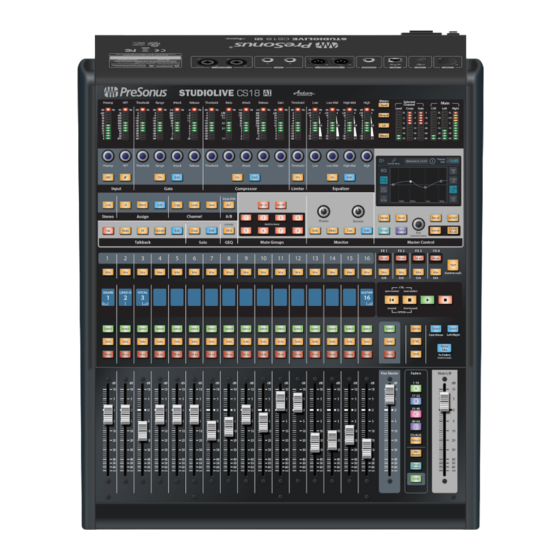Click the GEQ button
The image size is (560, 560).
(229, 231)
